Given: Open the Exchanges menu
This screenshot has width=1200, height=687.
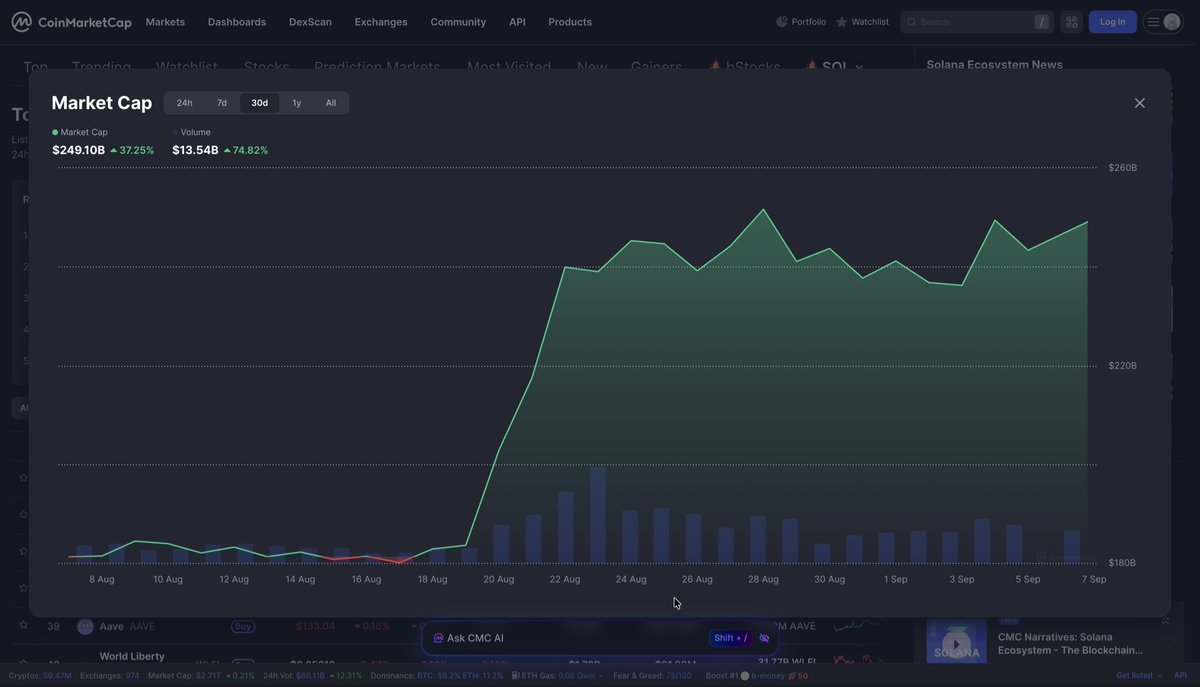Looking at the screenshot, I should click(381, 22).
